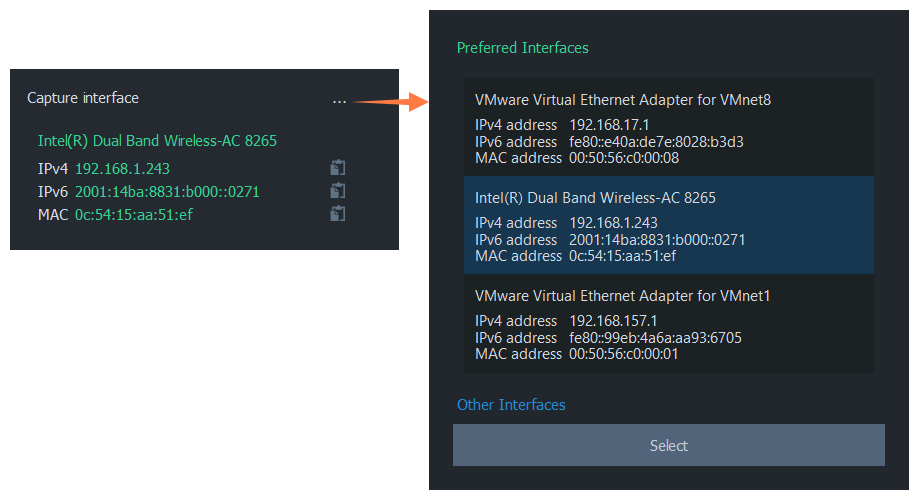Click VMnet1 IPv6 address fe80::99eb:4a6a:aa93:6705
920x497 pixels.
point(655,338)
